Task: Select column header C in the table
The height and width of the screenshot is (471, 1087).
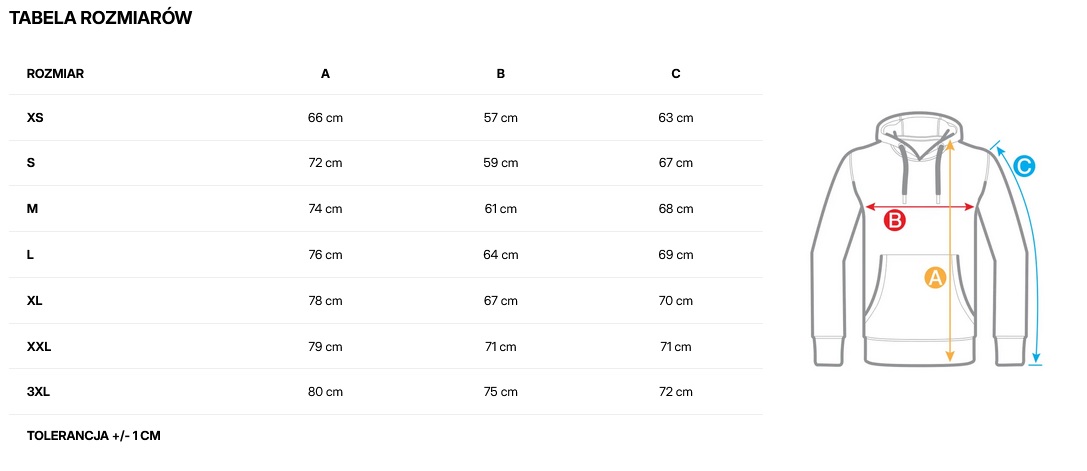Action: 676,73
